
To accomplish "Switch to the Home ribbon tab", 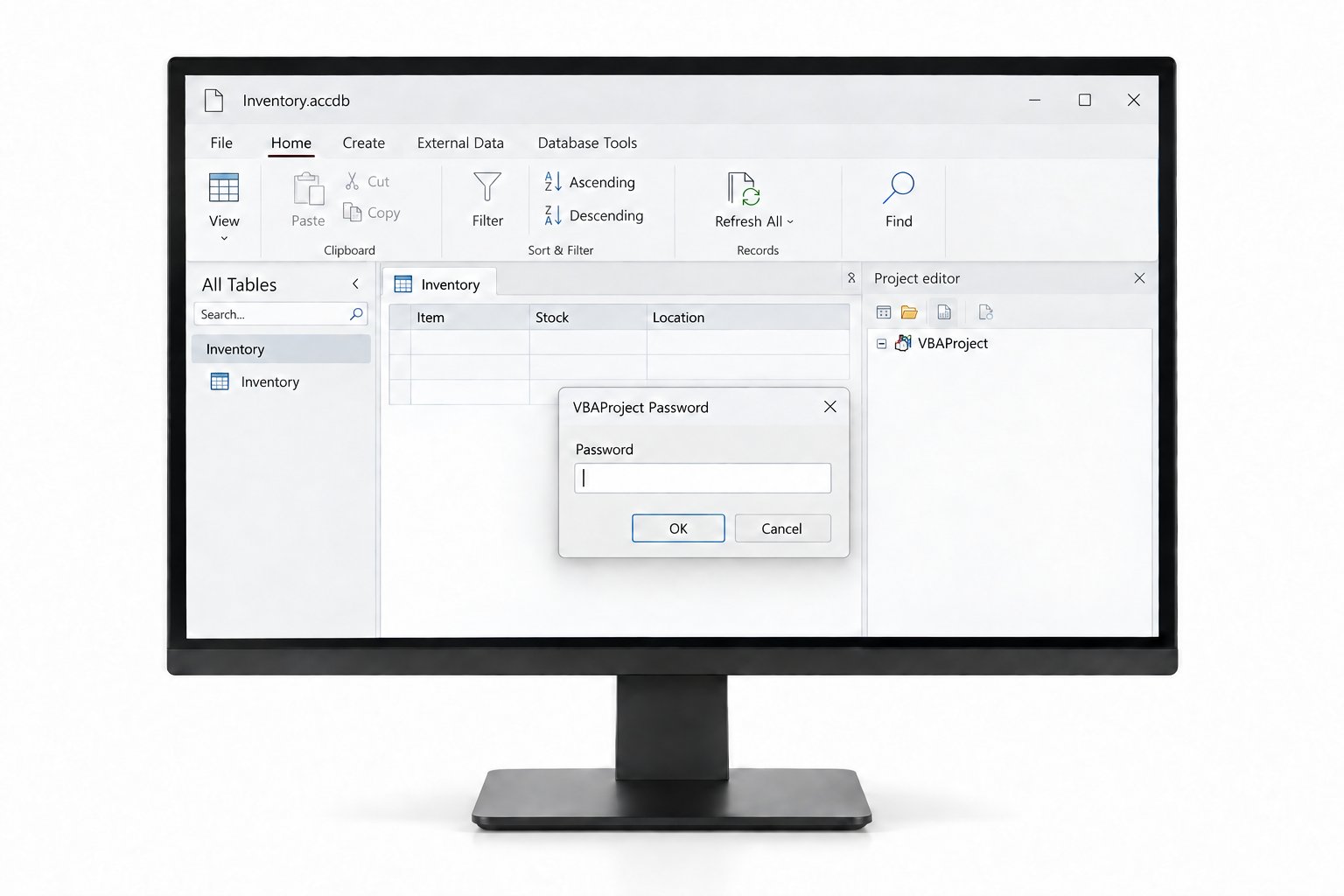I will click(x=291, y=143).
